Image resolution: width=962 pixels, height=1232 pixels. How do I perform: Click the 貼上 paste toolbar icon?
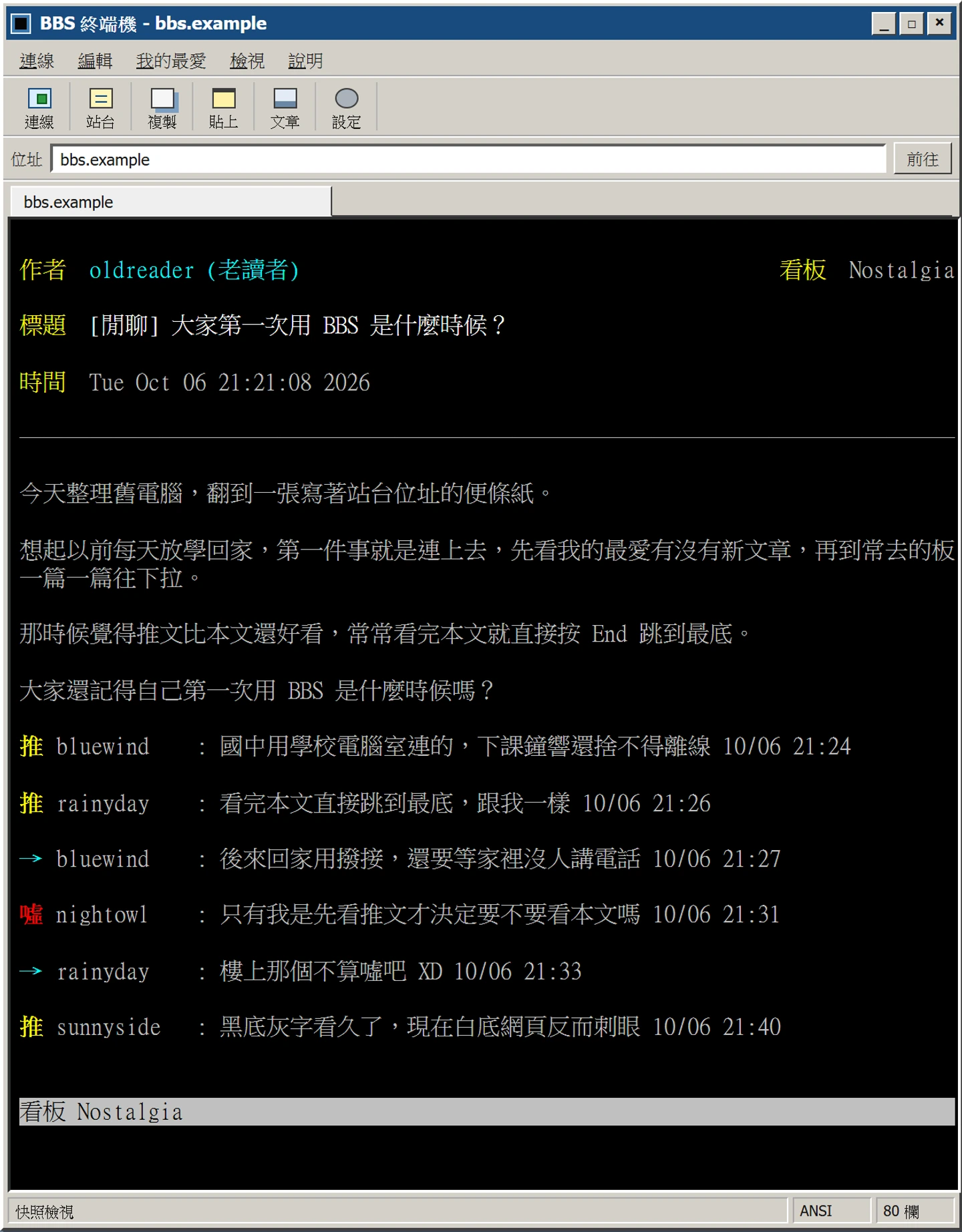224,108
